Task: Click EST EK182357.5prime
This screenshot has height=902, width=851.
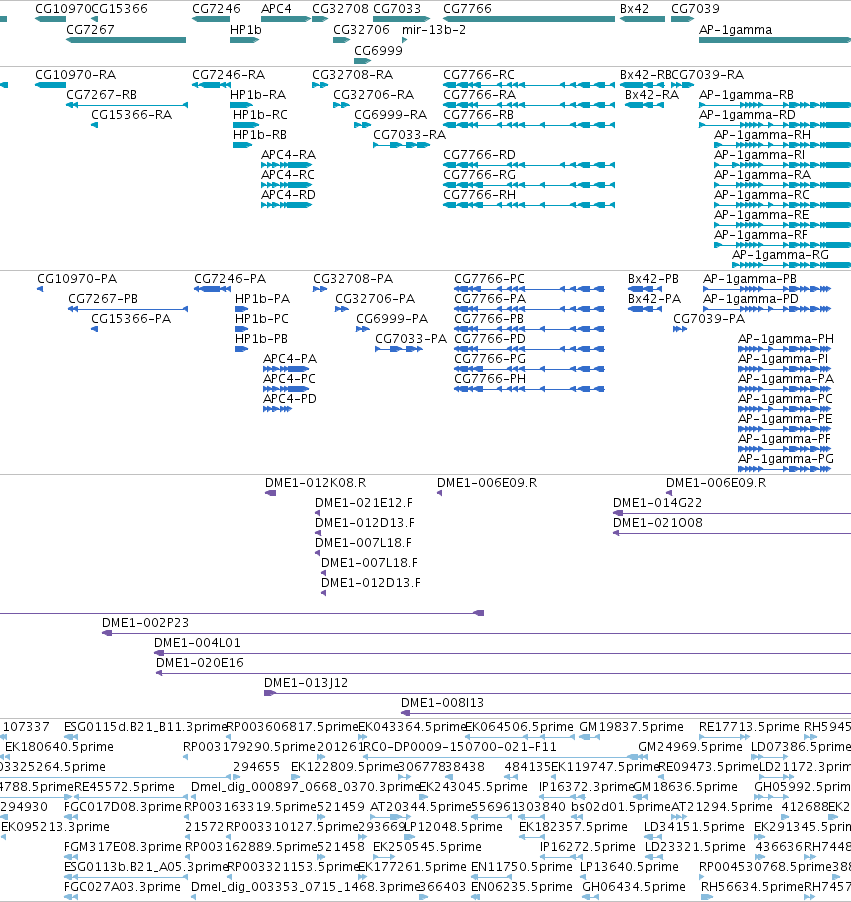Action: (573, 827)
